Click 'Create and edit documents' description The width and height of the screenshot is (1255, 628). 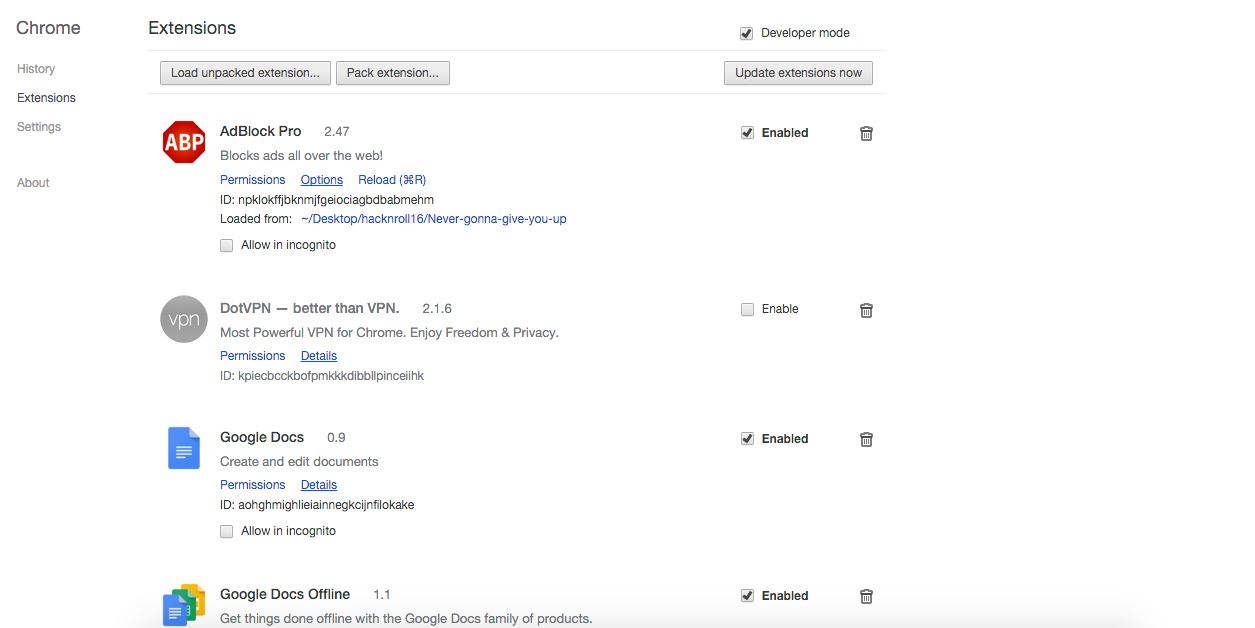[x=299, y=462]
